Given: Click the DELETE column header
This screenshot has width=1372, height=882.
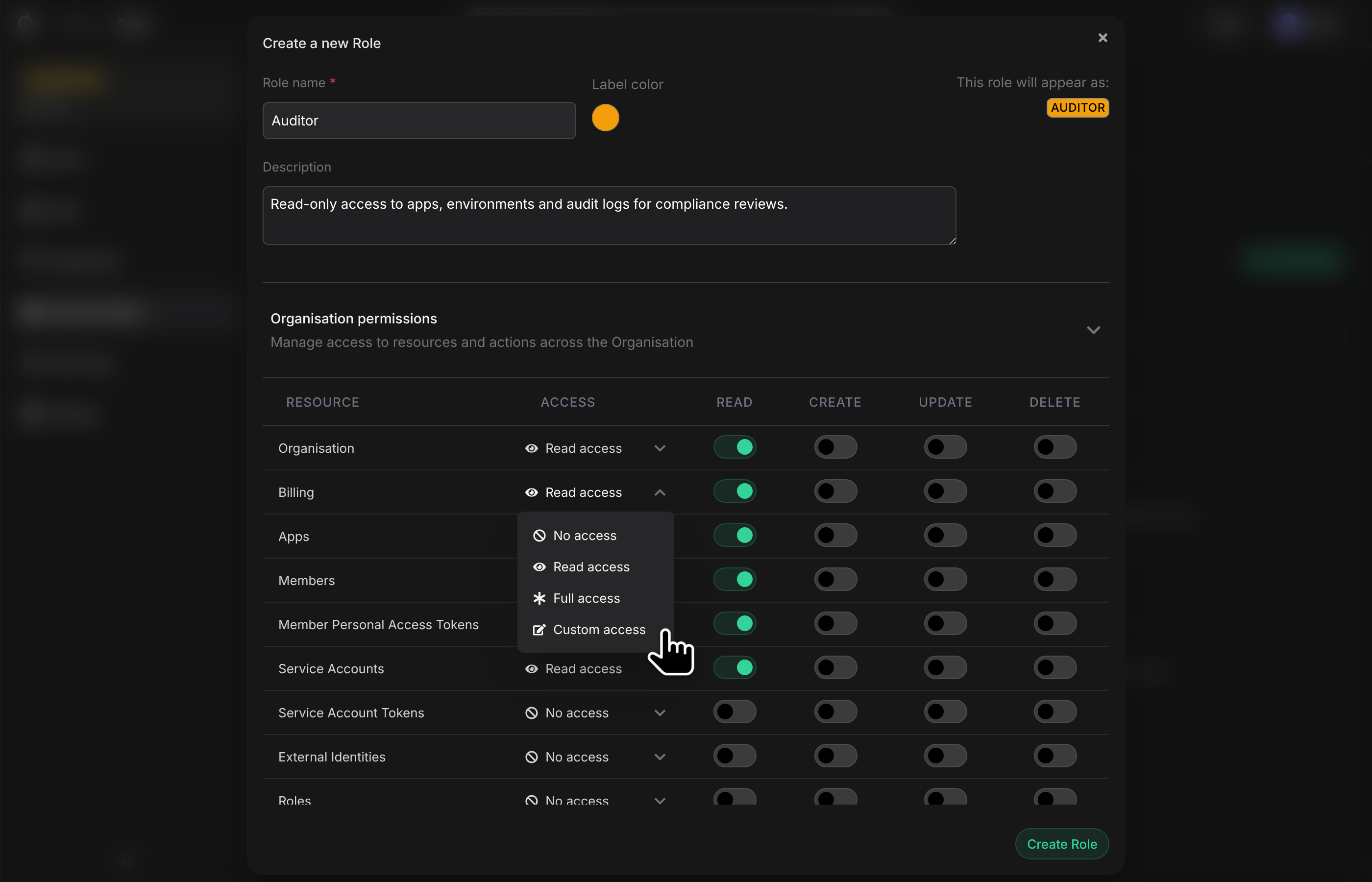Looking at the screenshot, I should (x=1055, y=402).
